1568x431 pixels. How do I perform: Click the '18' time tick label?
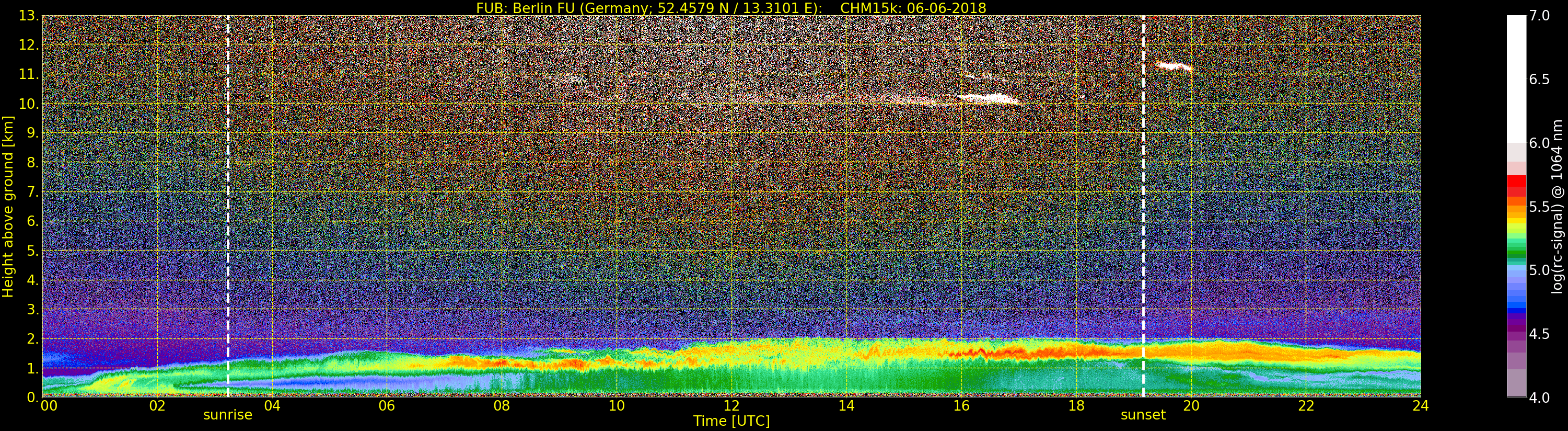click(x=1076, y=406)
